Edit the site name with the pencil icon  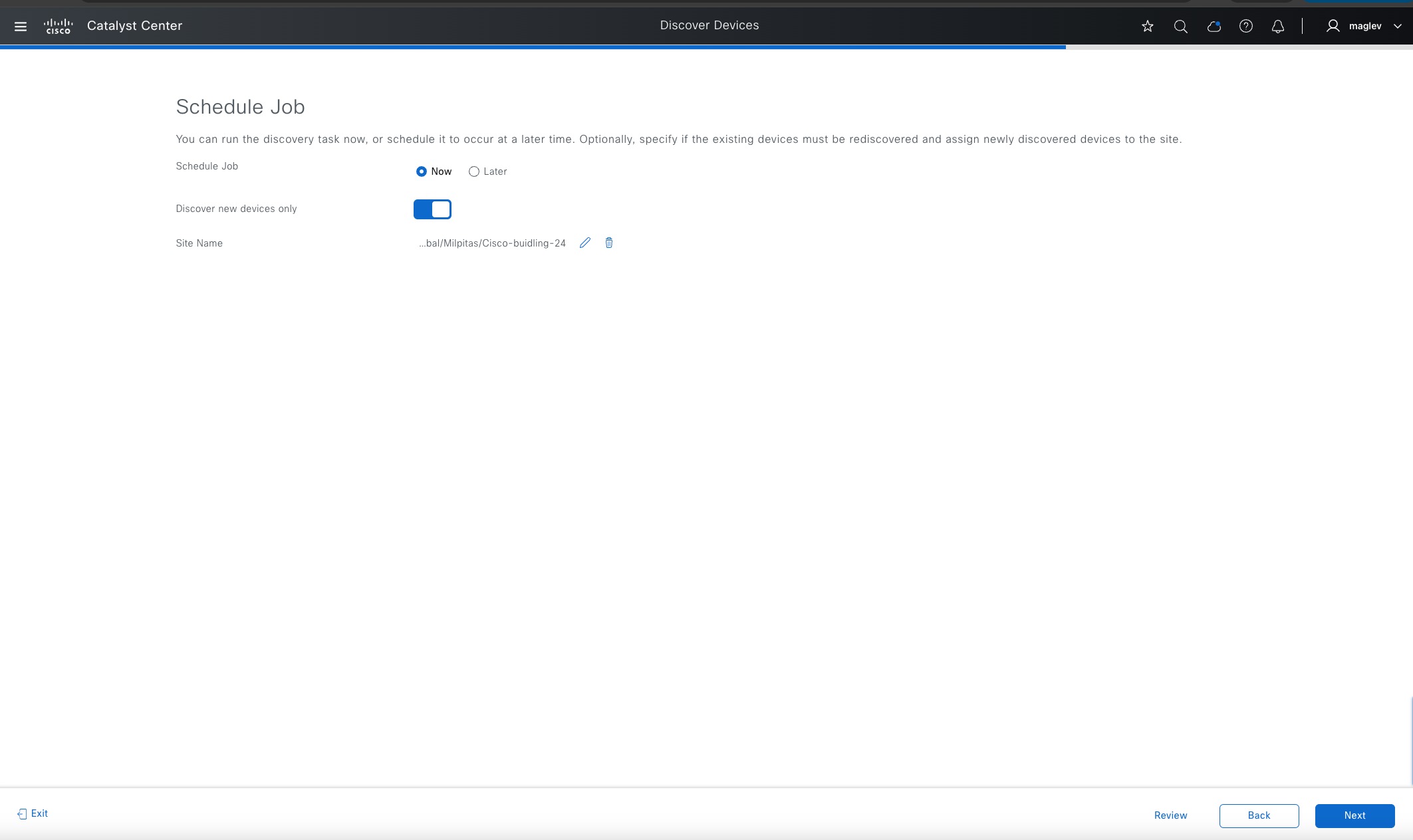(584, 243)
